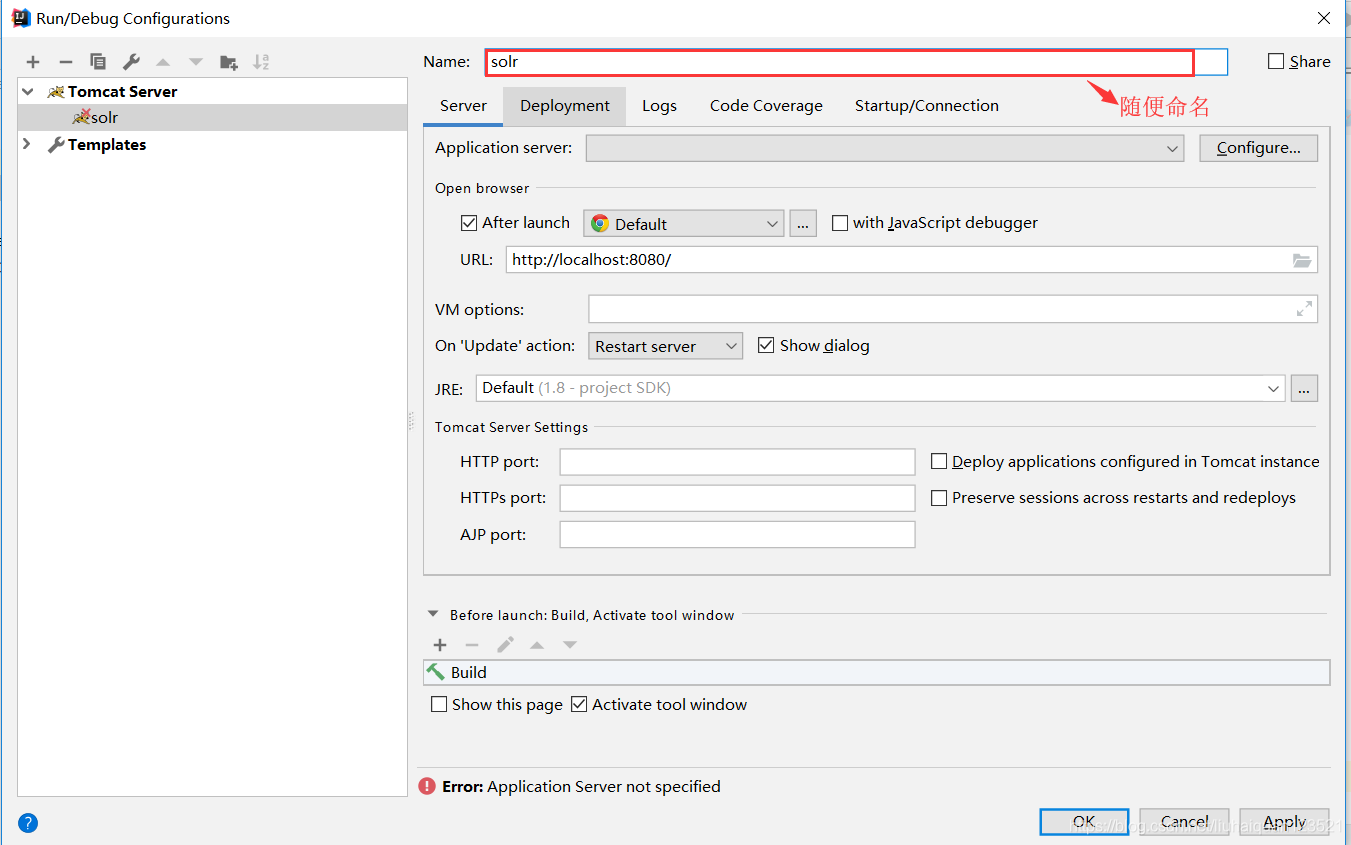Image resolution: width=1351 pixels, height=845 pixels.
Task: Select the Templates tree item label
Action: tap(107, 144)
